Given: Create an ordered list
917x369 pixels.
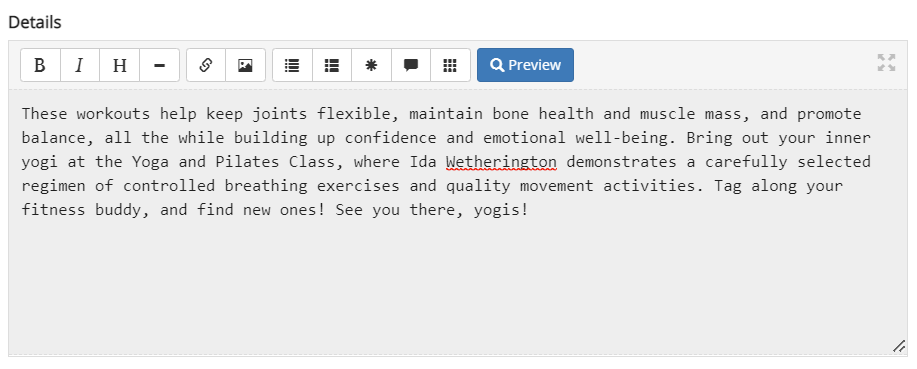Looking at the screenshot, I should click(x=332, y=65).
